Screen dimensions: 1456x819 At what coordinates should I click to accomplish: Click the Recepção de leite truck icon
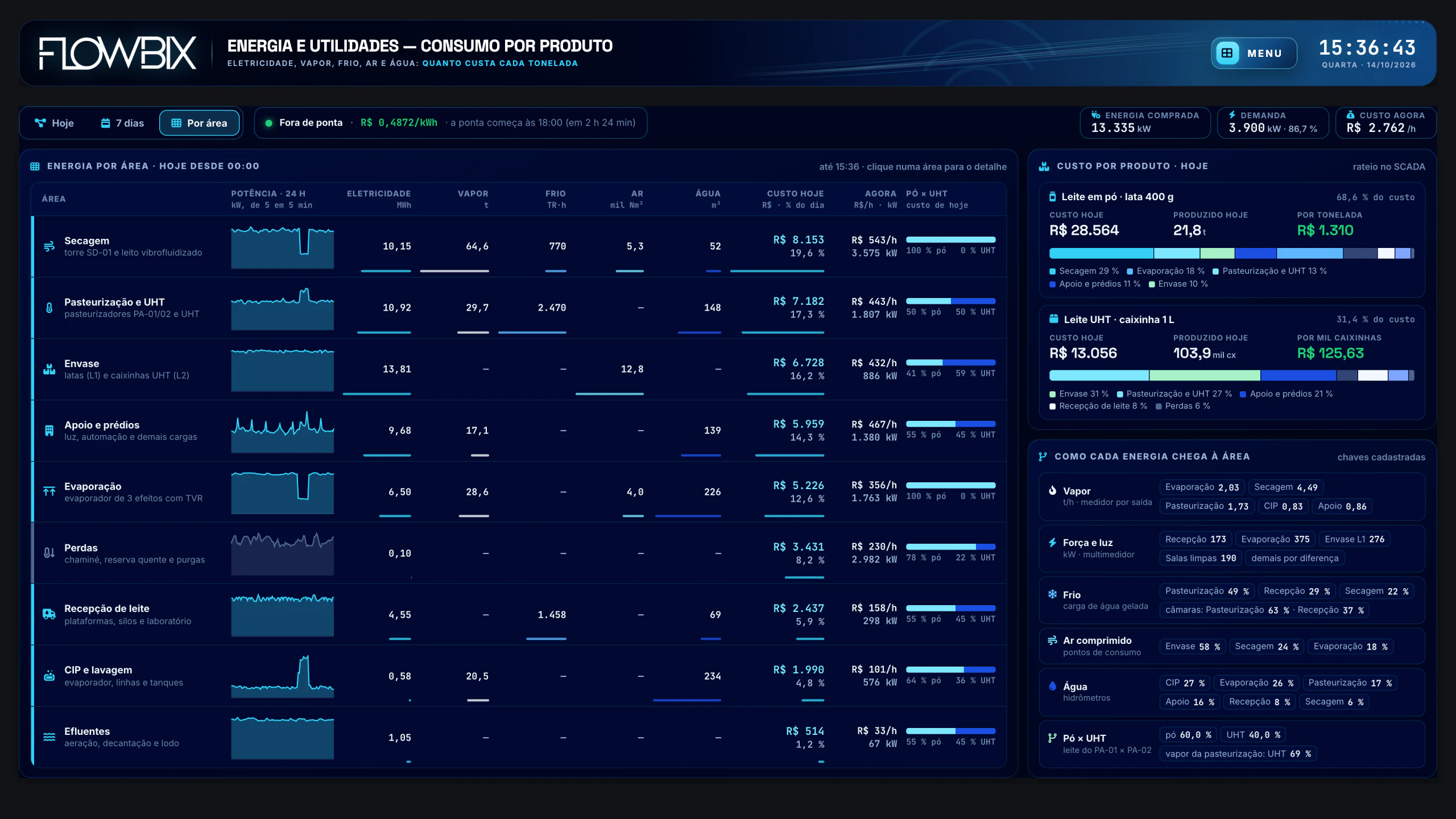(49, 614)
